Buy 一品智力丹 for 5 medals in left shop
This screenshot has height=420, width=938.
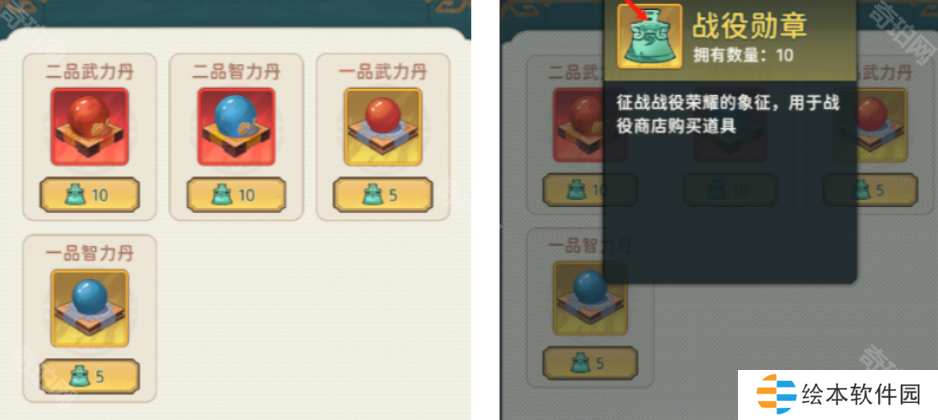tap(90, 376)
